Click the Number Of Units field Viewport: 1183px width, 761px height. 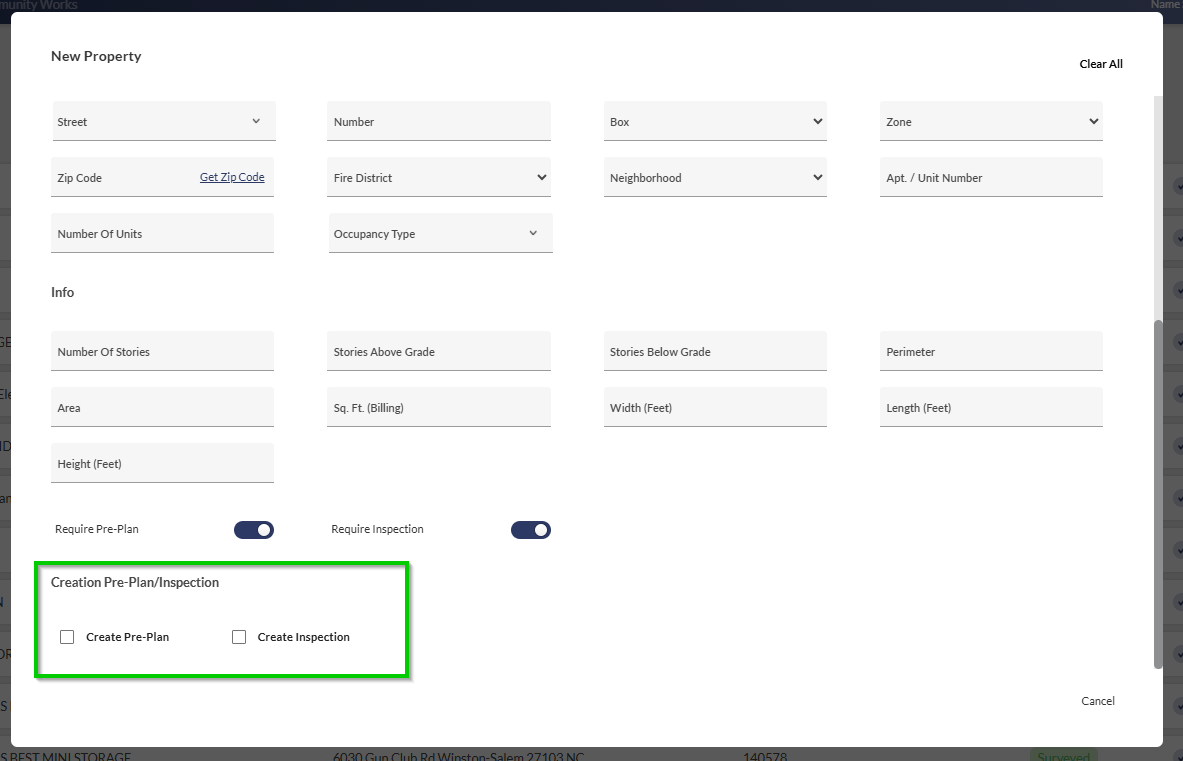(163, 234)
